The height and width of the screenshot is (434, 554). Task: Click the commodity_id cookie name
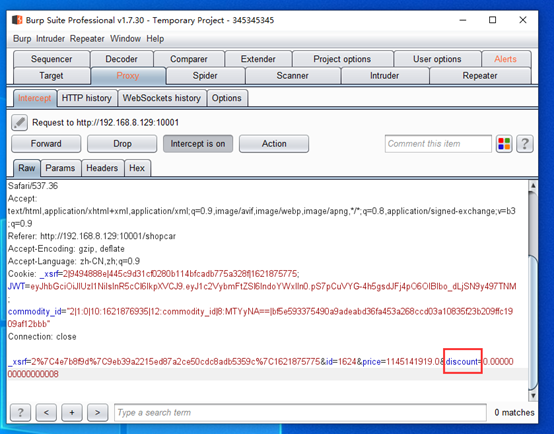[x=35, y=311]
